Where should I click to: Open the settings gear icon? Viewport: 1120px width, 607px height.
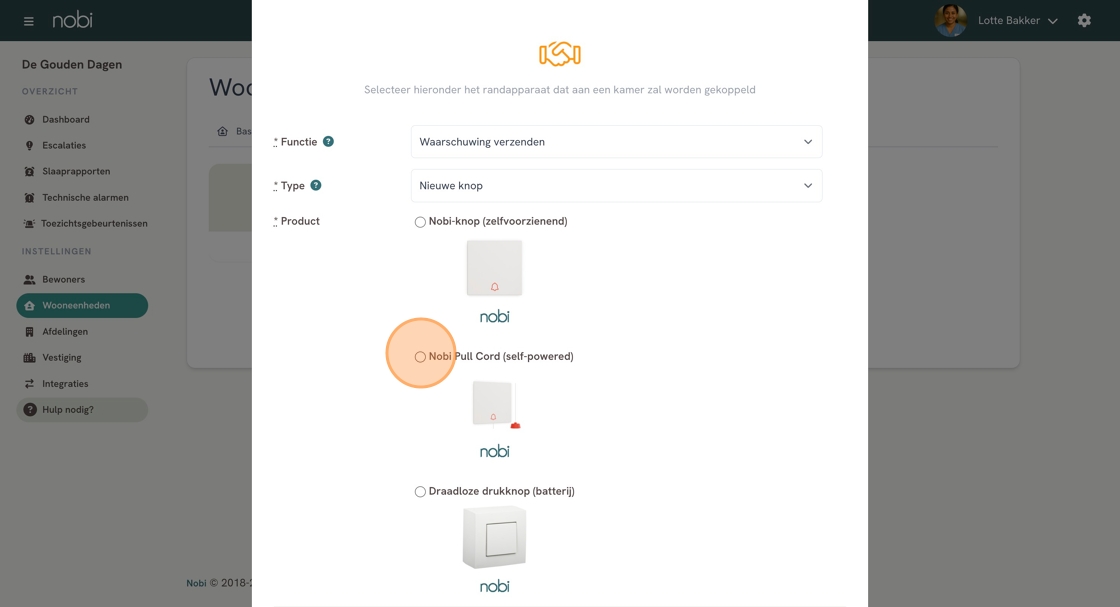tap(1084, 20)
